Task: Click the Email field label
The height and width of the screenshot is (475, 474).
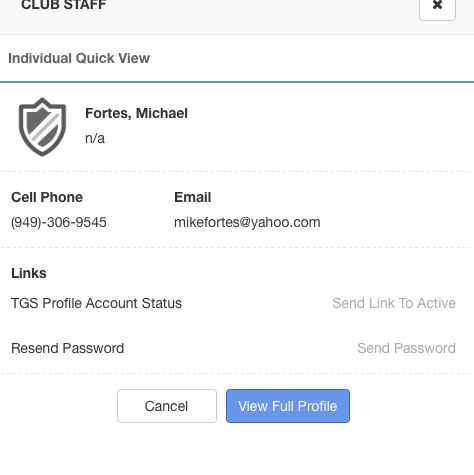Action: [193, 197]
